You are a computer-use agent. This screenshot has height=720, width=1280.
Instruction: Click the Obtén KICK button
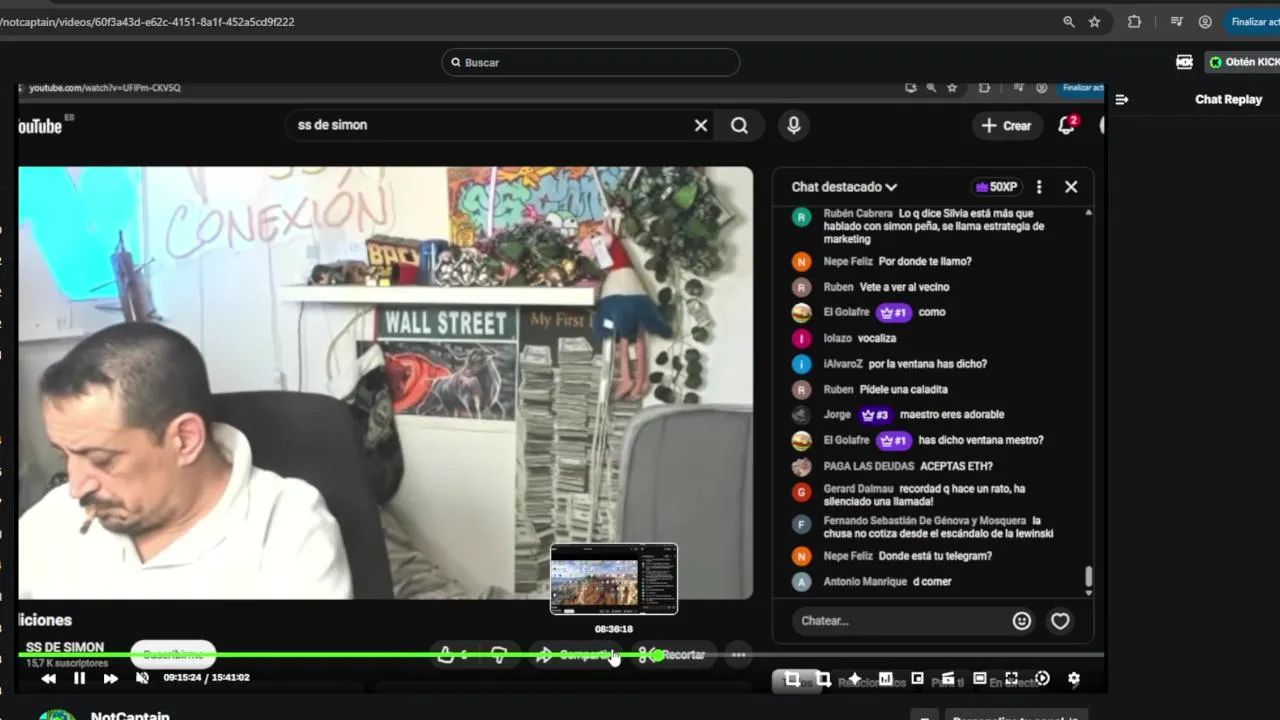coord(1242,62)
